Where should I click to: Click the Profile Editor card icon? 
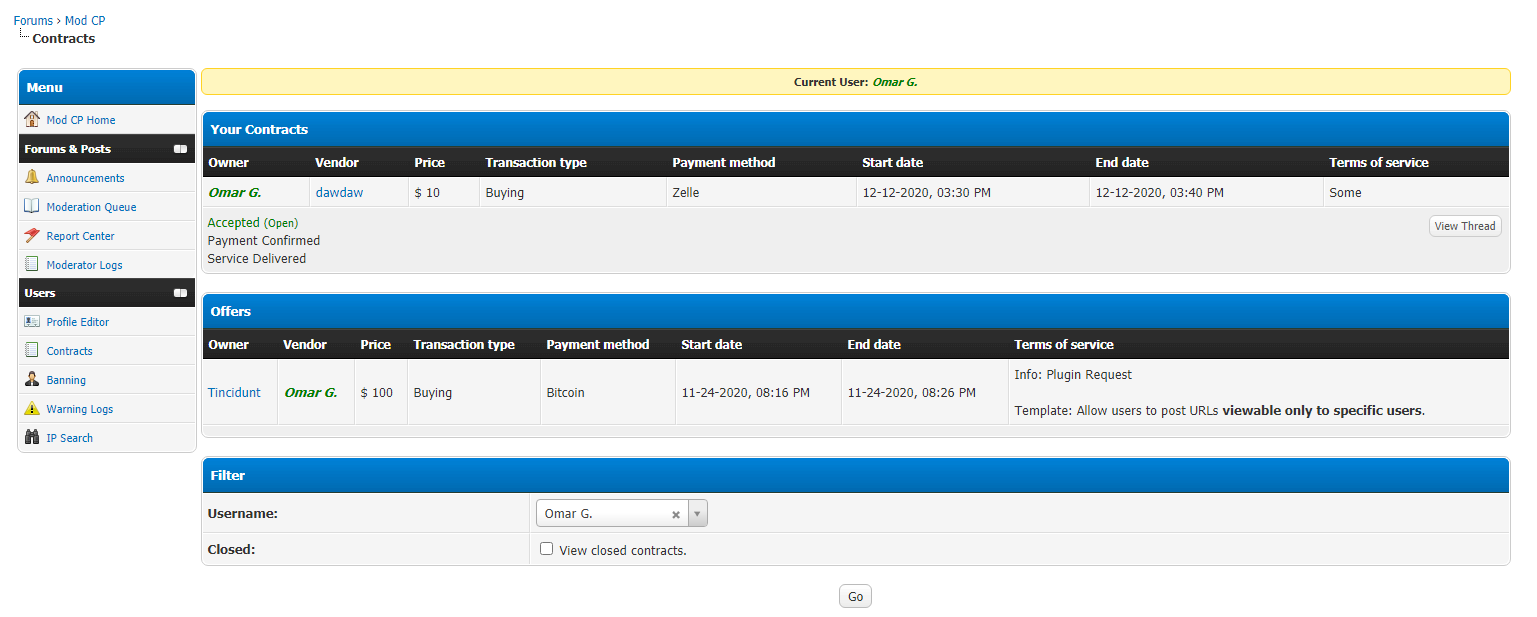(32, 322)
